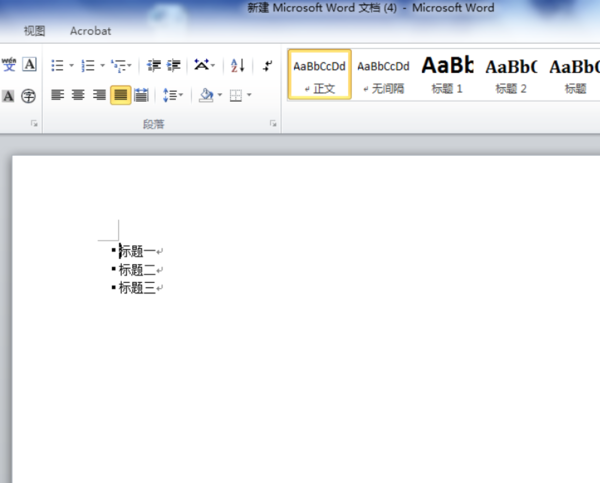Align text right
The image size is (600, 483).
pyautogui.click(x=99, y=95)
